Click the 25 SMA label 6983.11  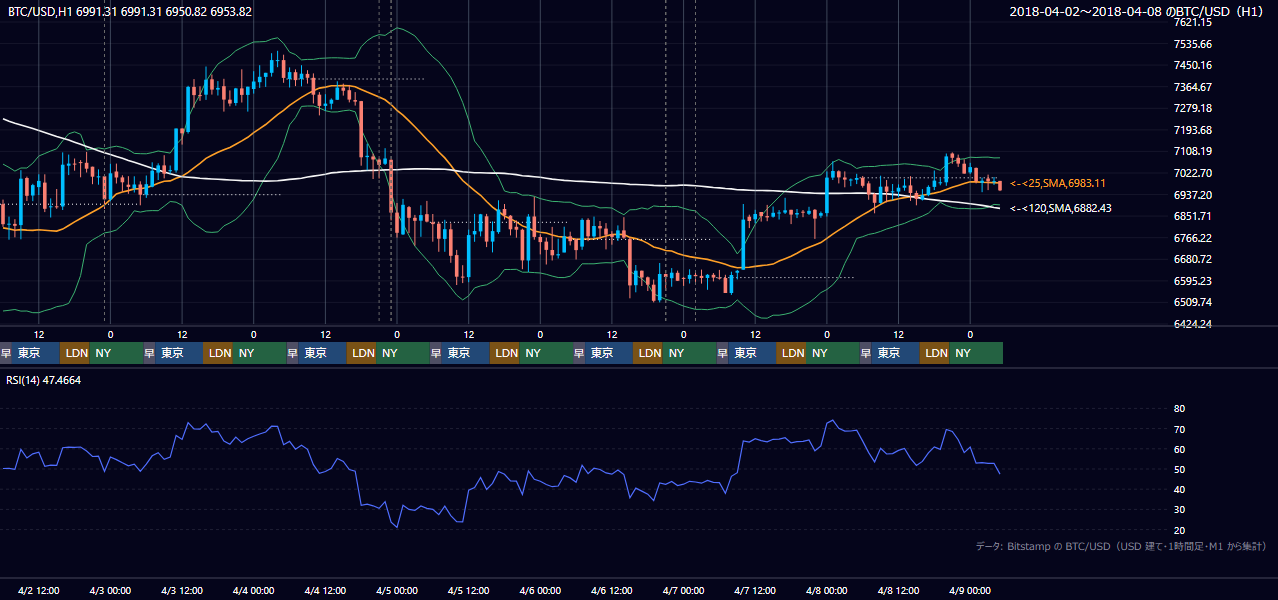click(x=1057, y=183)
